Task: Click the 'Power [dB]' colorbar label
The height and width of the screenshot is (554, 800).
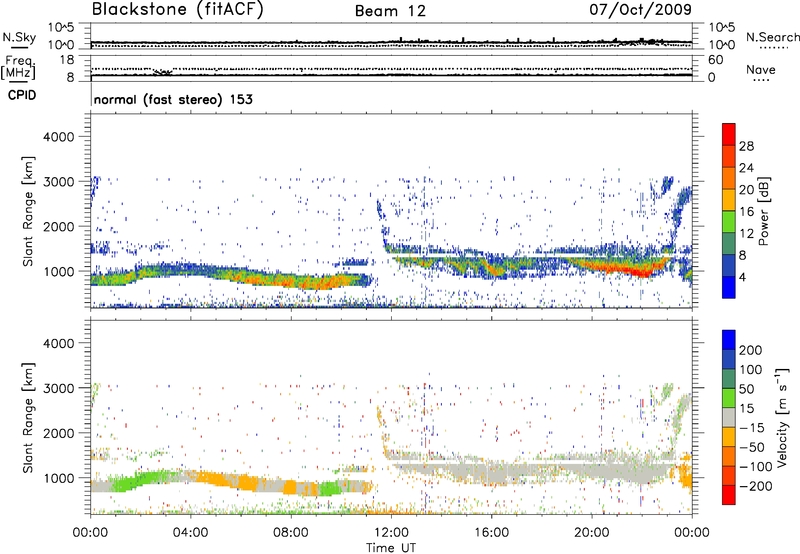Action: 763,211
